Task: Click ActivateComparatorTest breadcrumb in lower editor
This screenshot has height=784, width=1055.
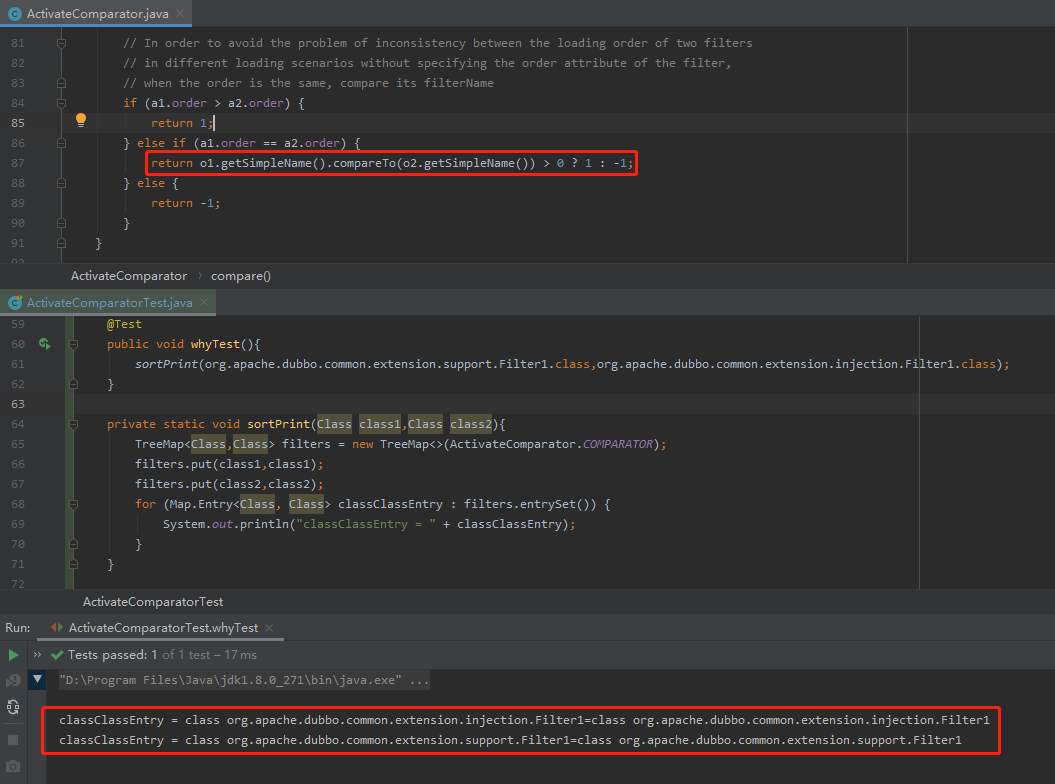Action: point(153,602)
